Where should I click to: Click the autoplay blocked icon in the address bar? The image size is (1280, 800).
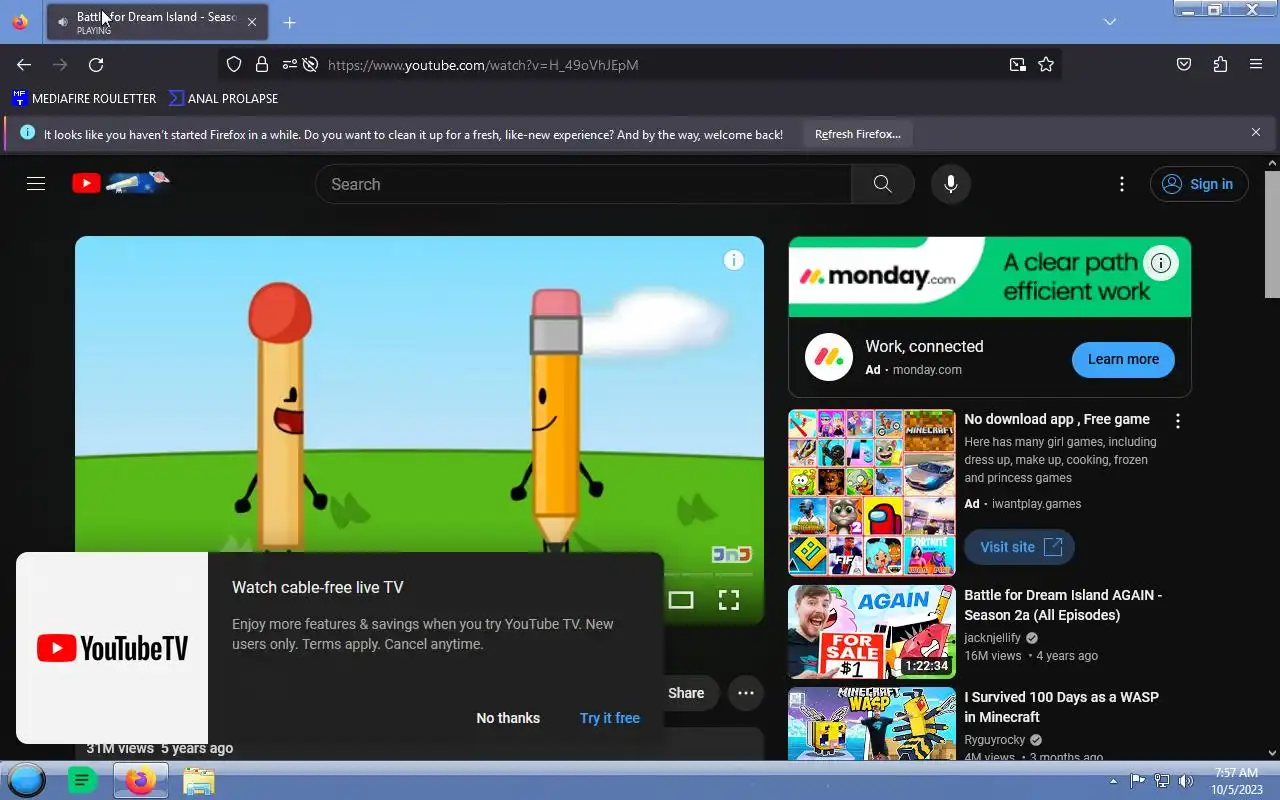click(311, 65)
